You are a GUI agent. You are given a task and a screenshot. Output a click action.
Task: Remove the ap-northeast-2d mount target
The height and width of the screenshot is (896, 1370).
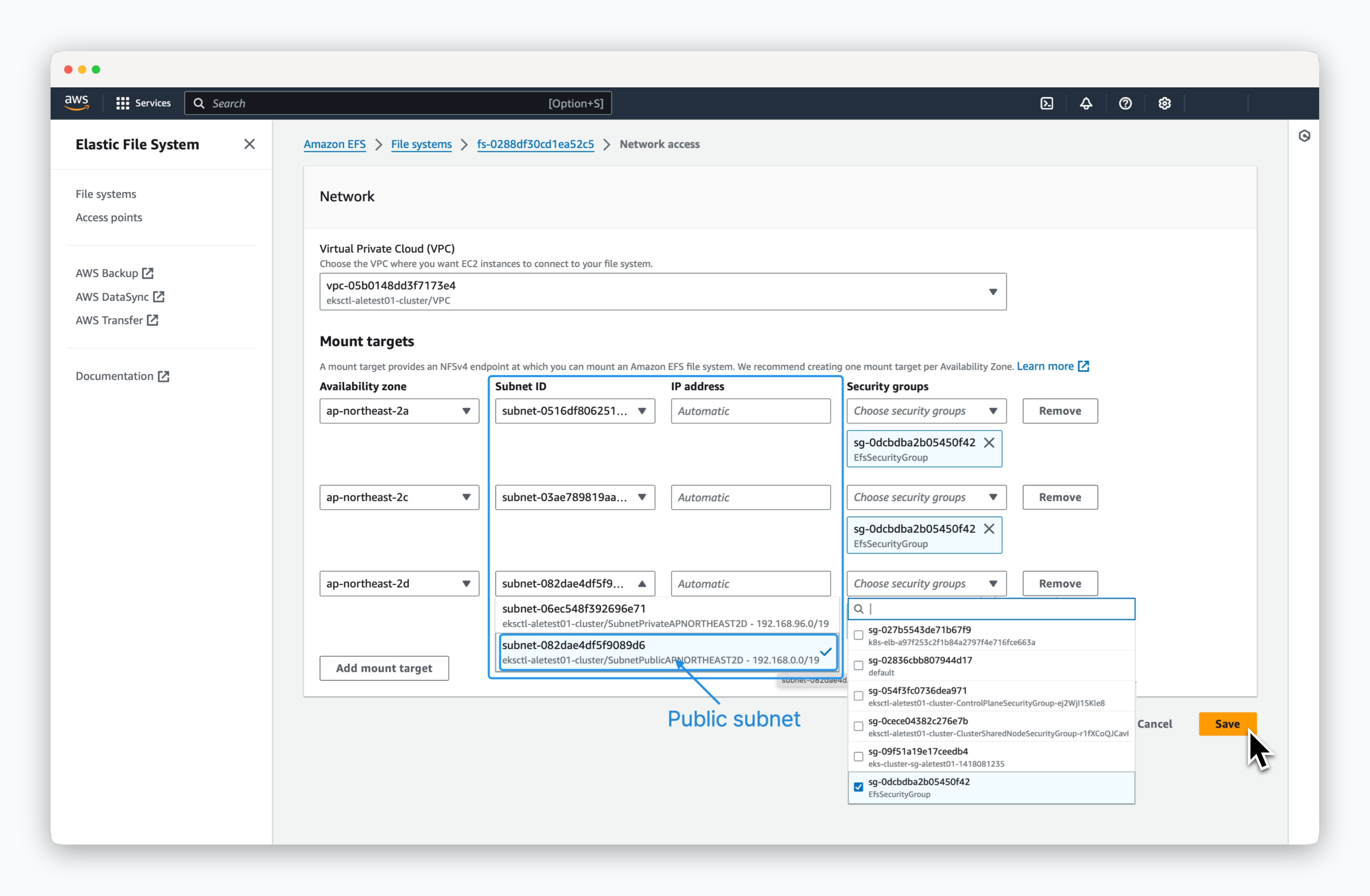pos(1060,584)
